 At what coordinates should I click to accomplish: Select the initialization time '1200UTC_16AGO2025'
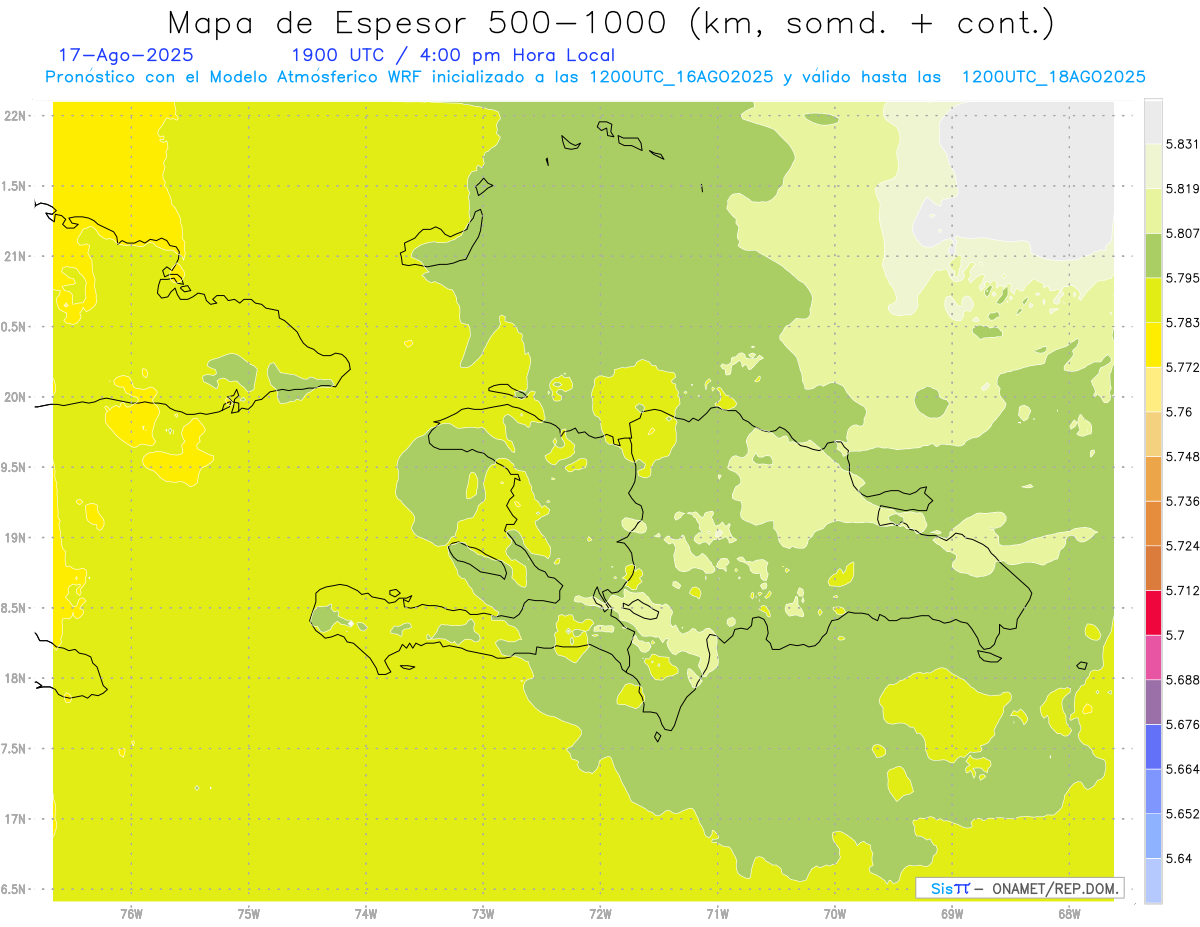(x=682, y=77)
